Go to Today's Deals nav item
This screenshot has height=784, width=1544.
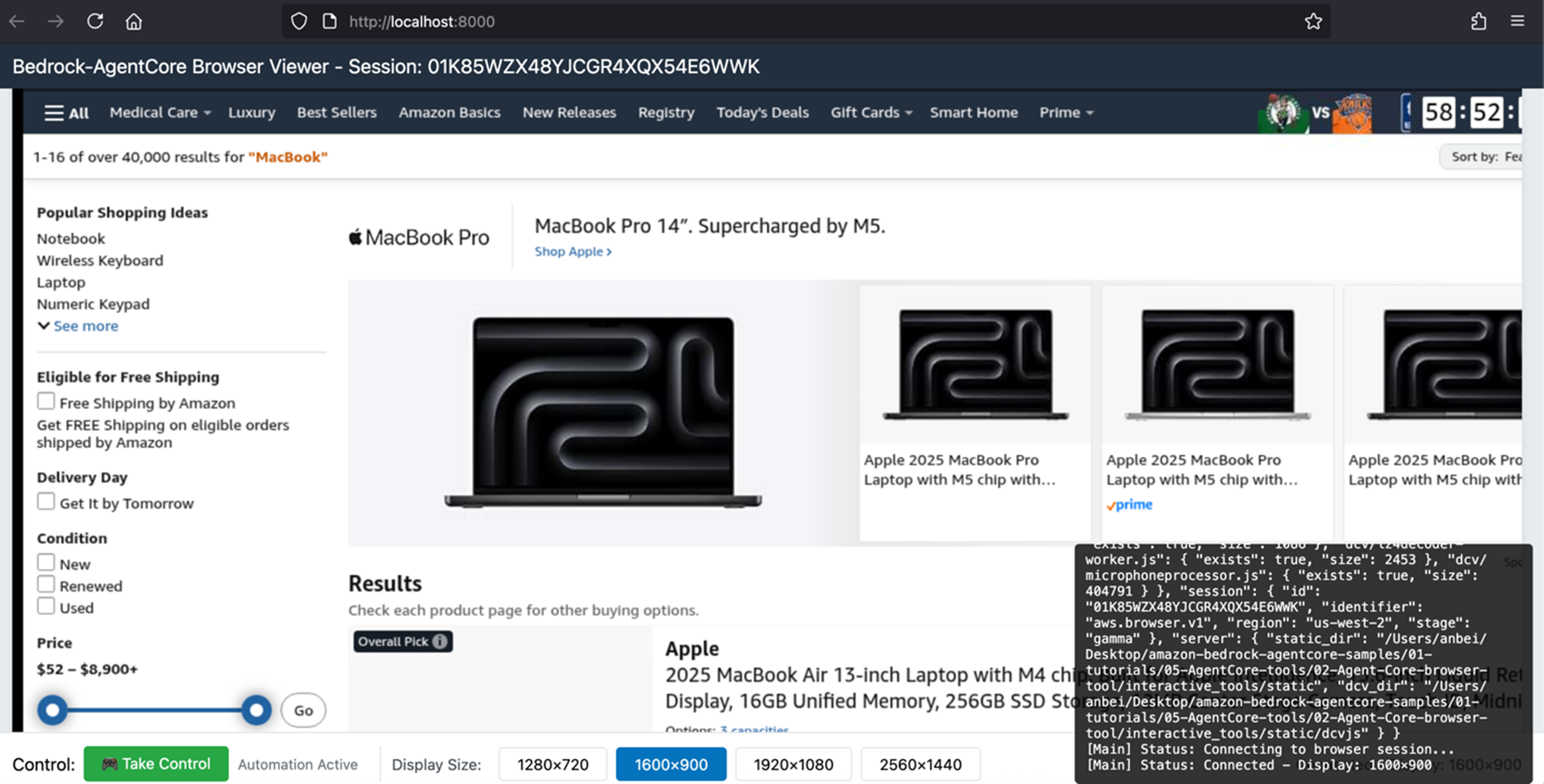pos(763,113)
